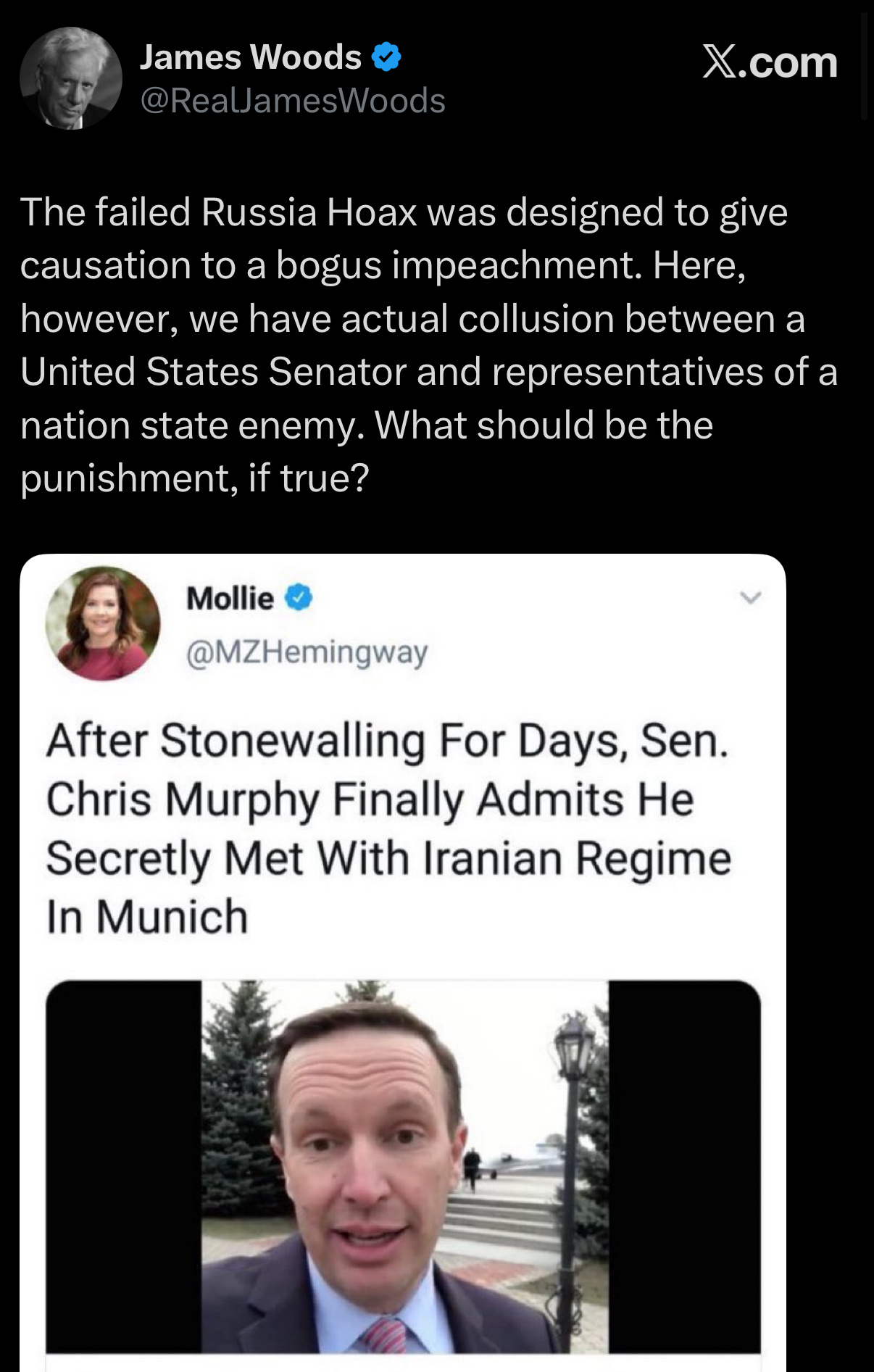The width and height of the screenshot is (874, 1372).
Task: Click the Mollie display name
Action: point(230,599)
